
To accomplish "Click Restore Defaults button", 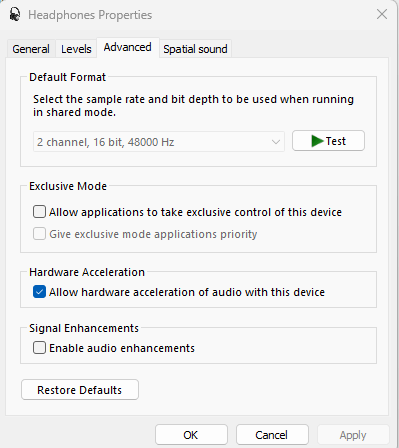I will tap(80, 390).
